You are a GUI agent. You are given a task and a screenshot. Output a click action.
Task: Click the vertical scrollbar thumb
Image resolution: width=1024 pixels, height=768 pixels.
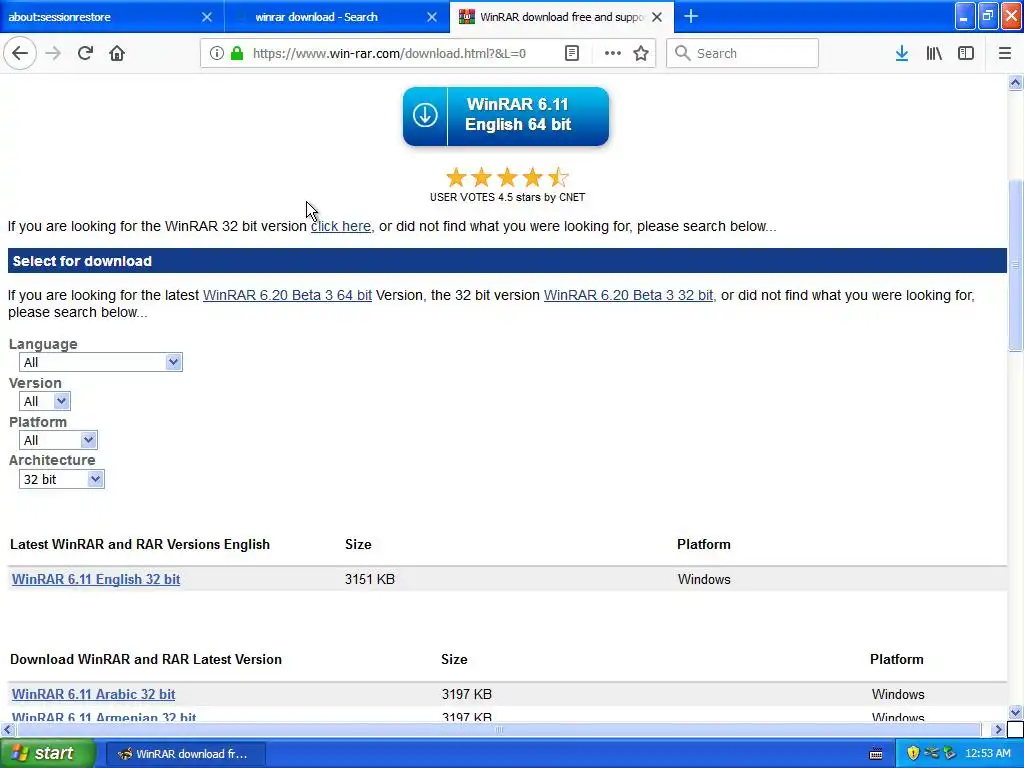tap(1015, 265)
